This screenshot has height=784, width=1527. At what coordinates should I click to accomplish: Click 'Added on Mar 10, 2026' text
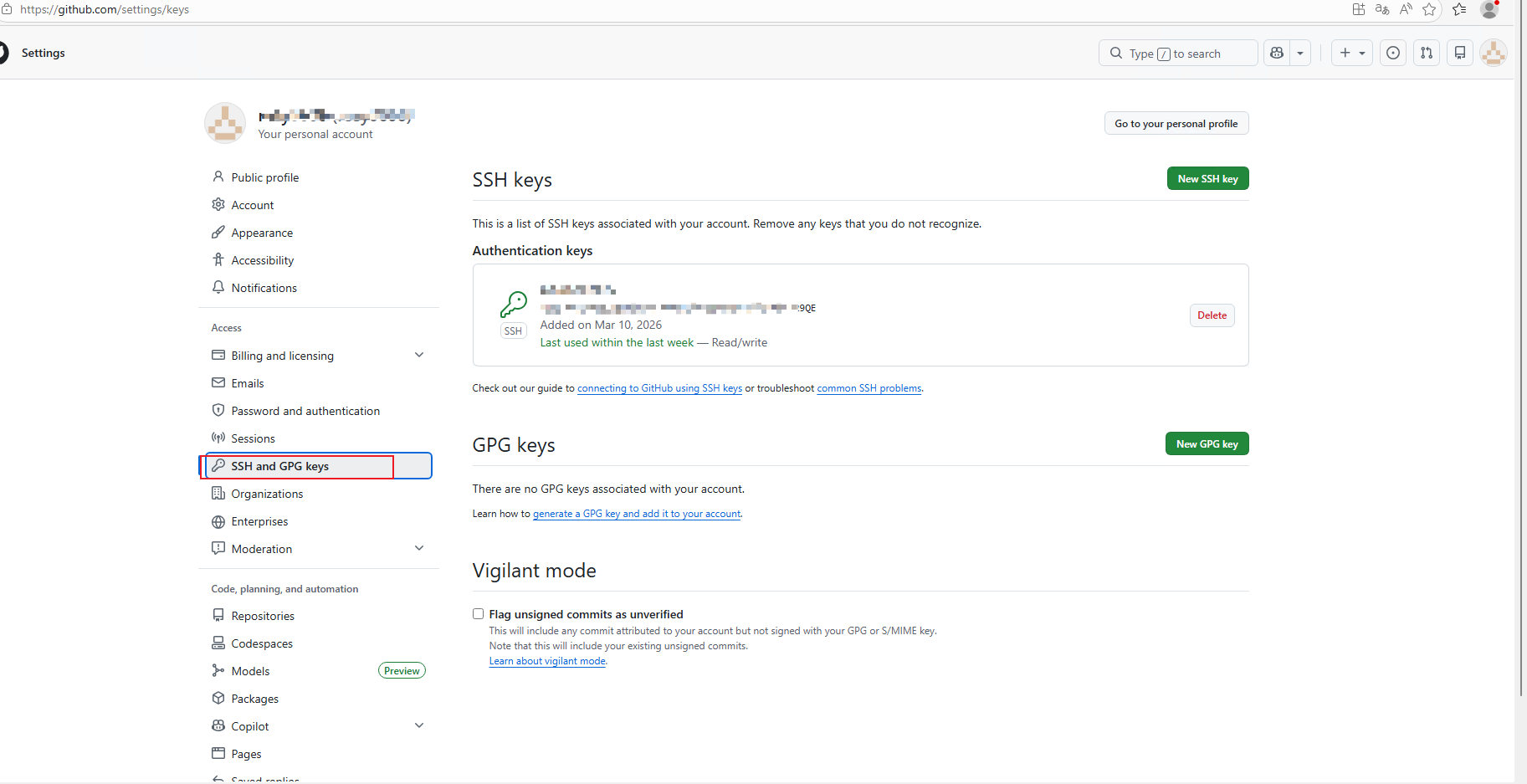click(x=601, y=325)
